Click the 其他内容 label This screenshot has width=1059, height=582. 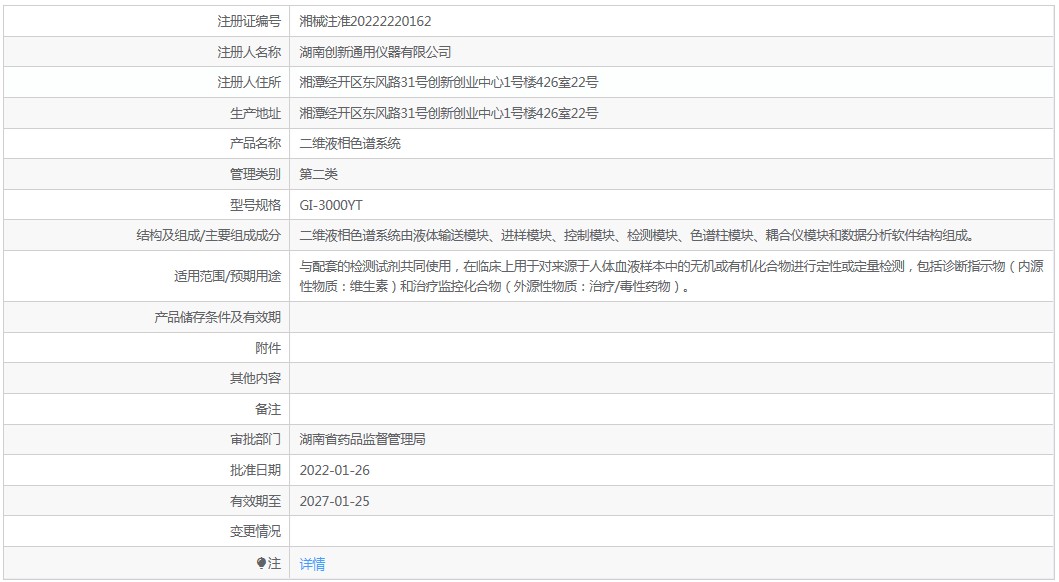(x=255, y=378)
